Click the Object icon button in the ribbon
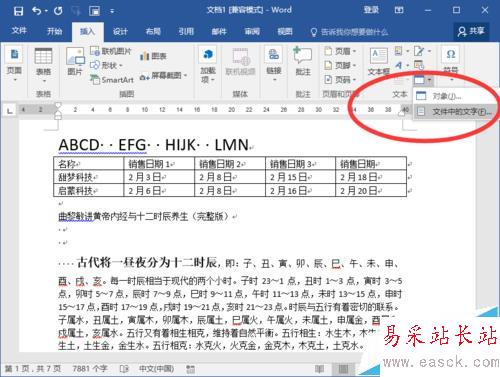This screenshot has width=500, height=377. (419, 80)
